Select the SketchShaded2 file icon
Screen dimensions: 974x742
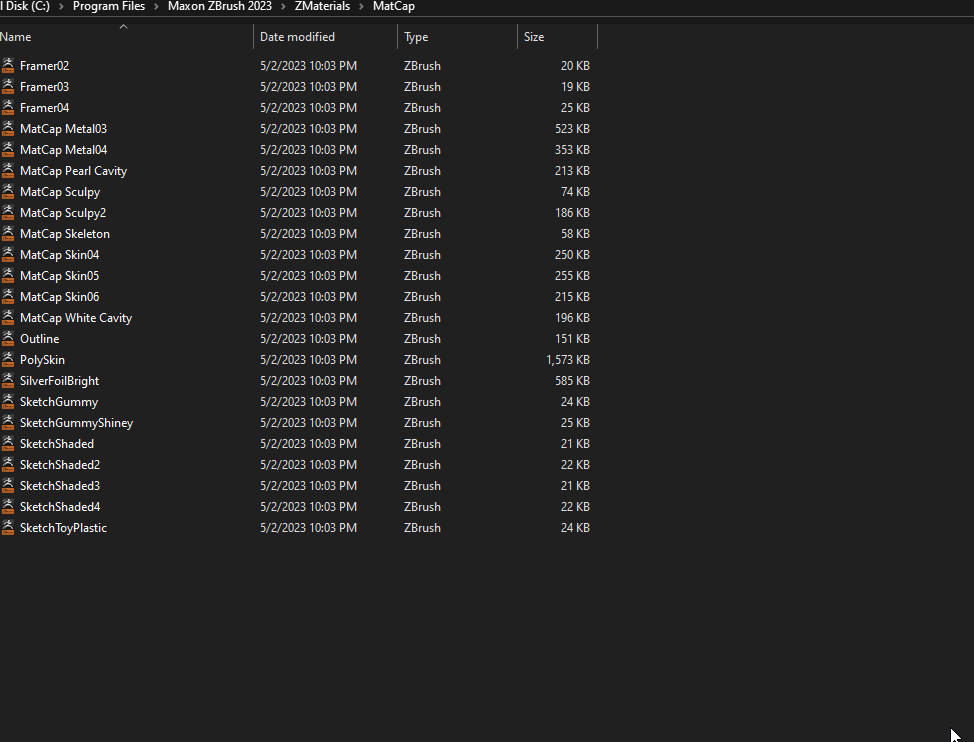click(x=8, y=464)
